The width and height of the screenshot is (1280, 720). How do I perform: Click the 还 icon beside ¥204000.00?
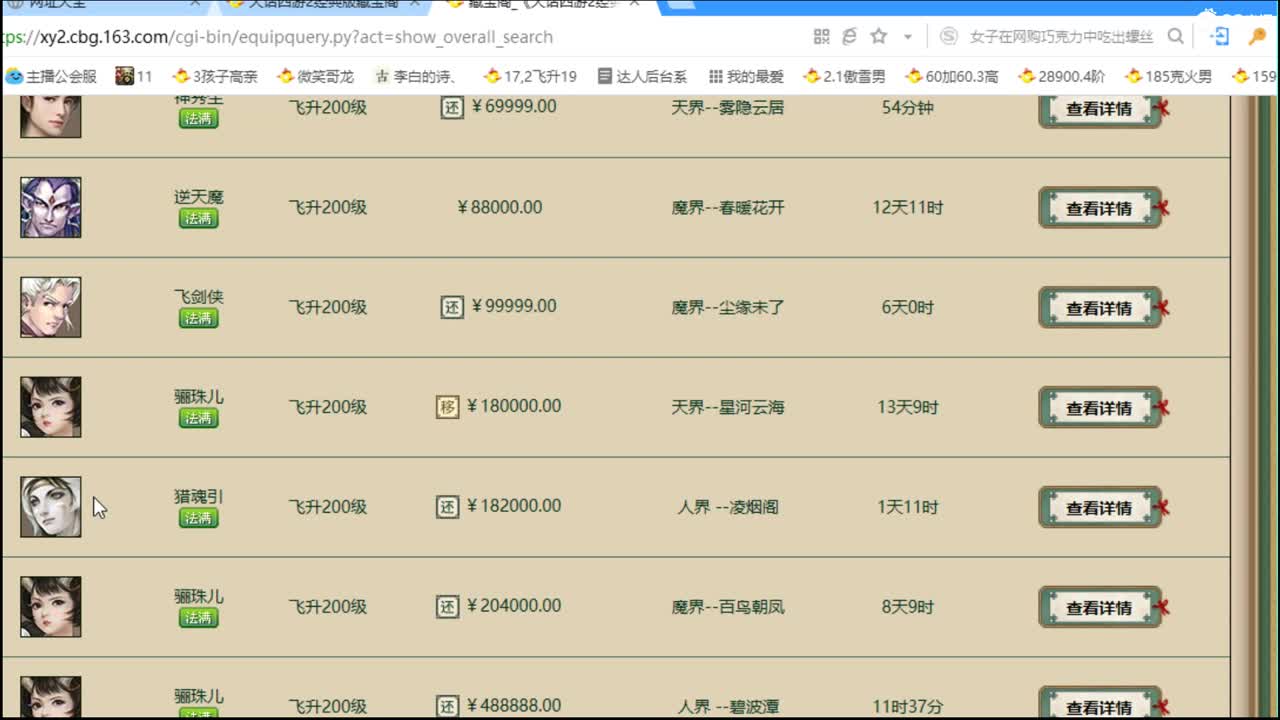[447, 607]
